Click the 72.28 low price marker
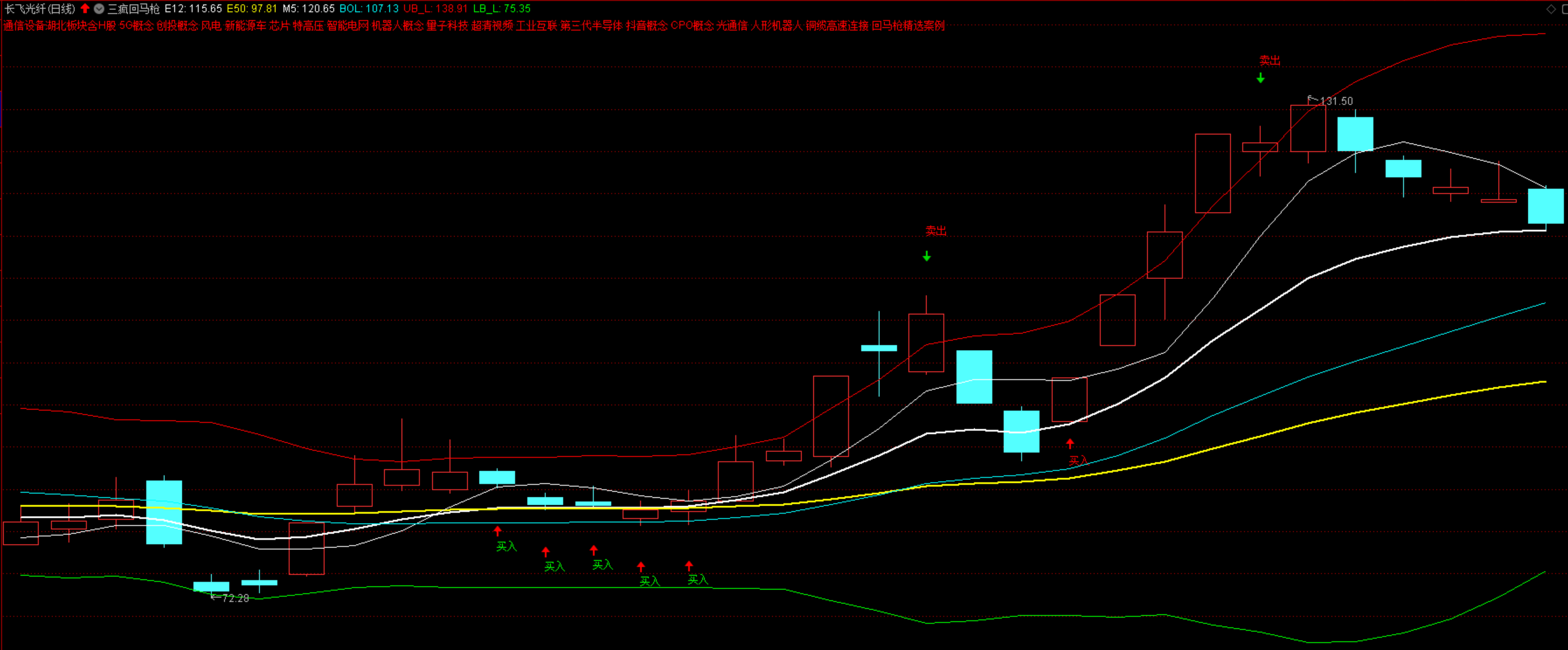 [x=235, y=598]
